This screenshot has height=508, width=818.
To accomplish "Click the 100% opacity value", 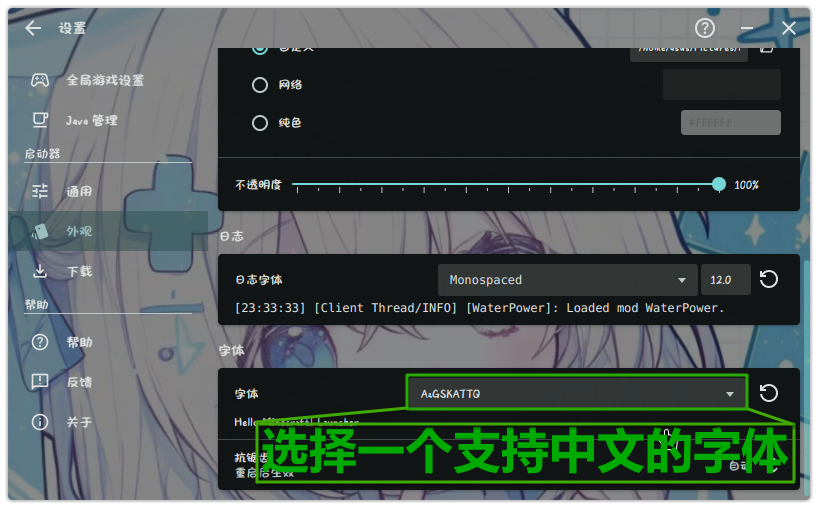I will (747, 185).
